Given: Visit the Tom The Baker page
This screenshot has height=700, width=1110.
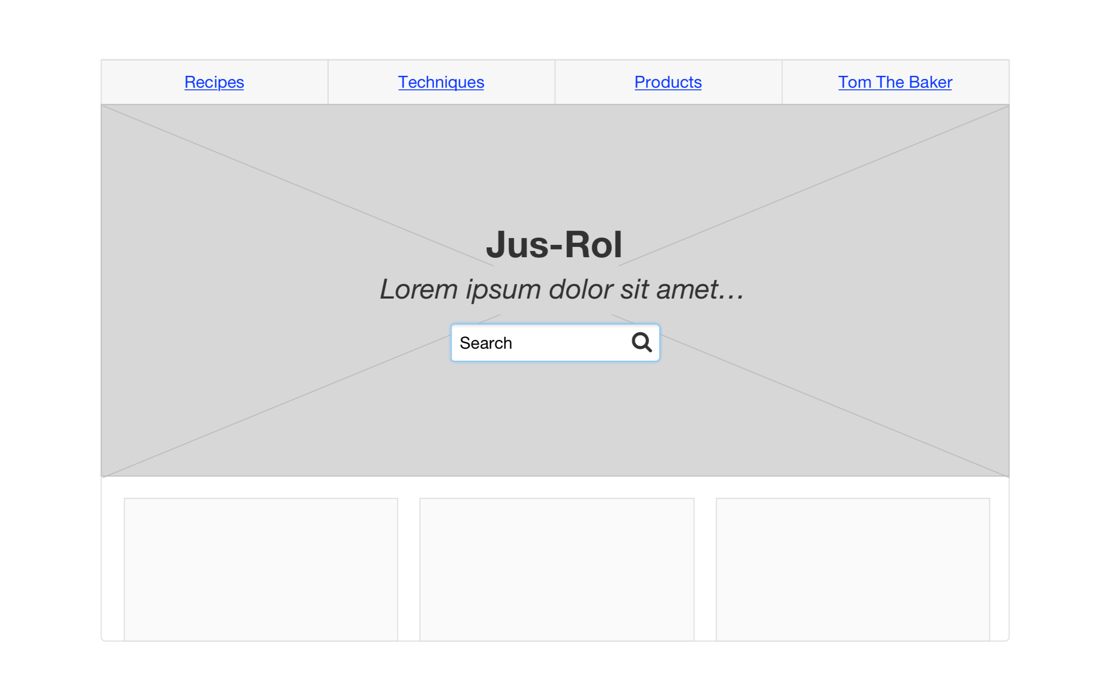Looking at the screenshot, I should 895,82.
